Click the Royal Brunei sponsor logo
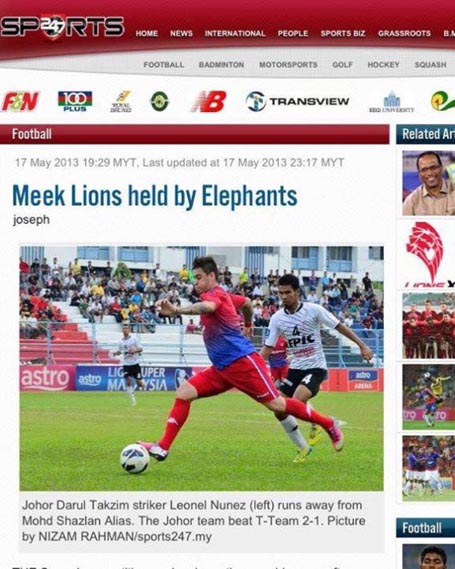The width and height of the screenshot is (455, 569). pyautogui.click(x=121, y=101)
